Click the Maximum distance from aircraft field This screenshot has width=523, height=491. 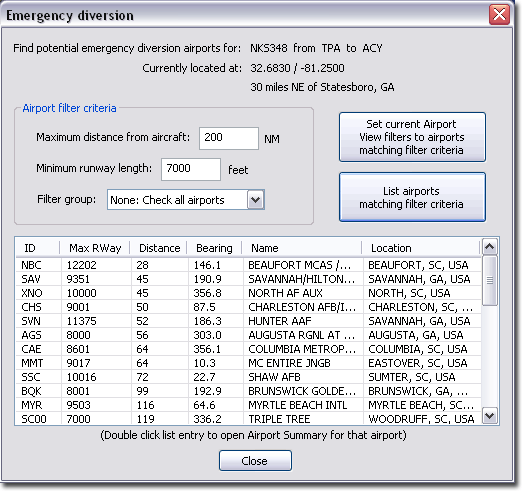pos(229,138)
